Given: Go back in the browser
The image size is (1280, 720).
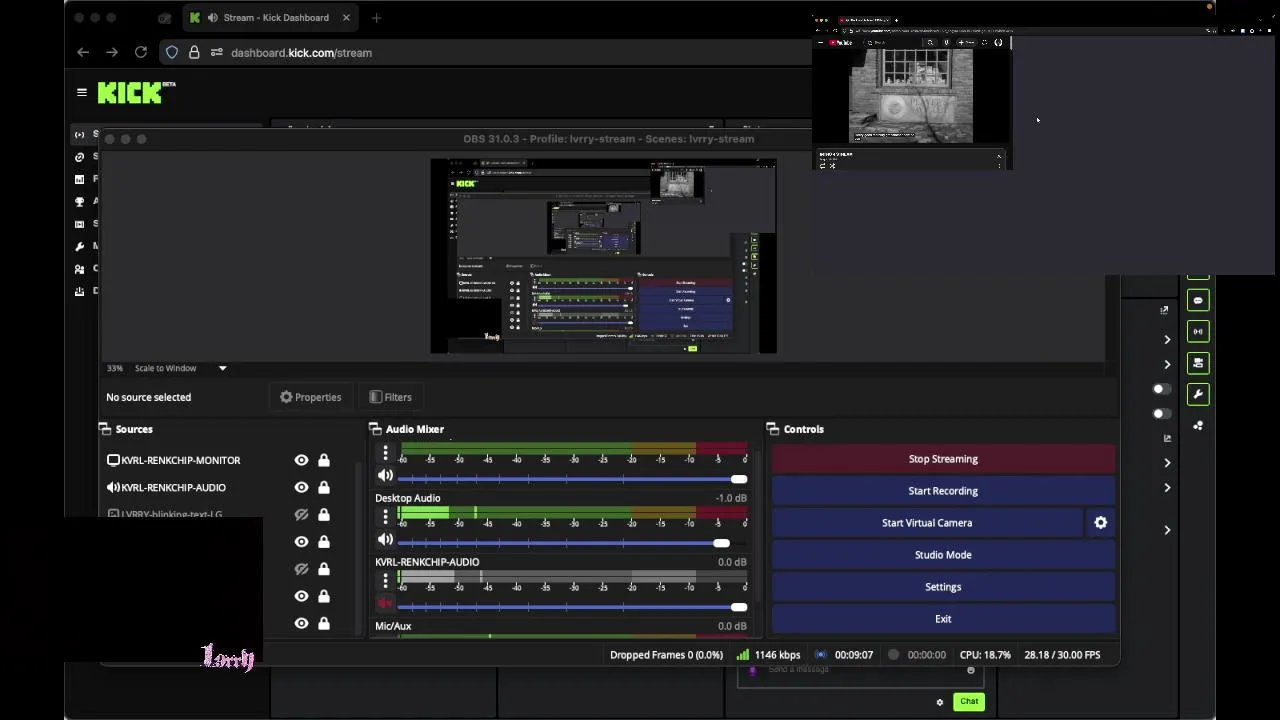Looking at the screenshot, I should 83,53.
